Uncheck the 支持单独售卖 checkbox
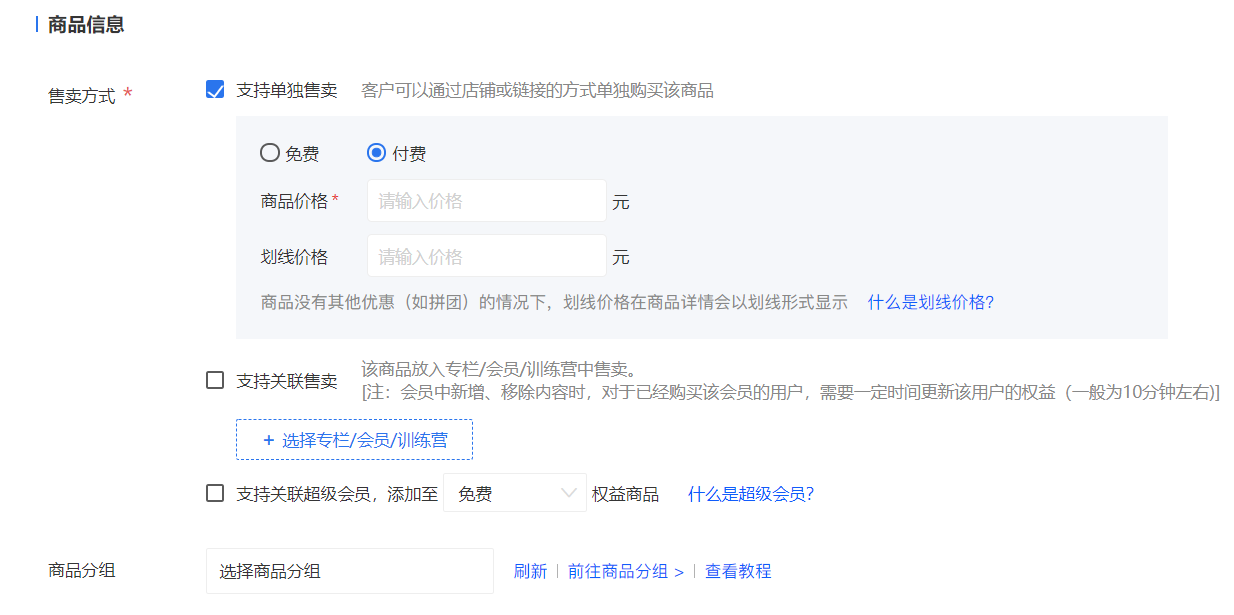1234x615 pixels. coord(215,90)
